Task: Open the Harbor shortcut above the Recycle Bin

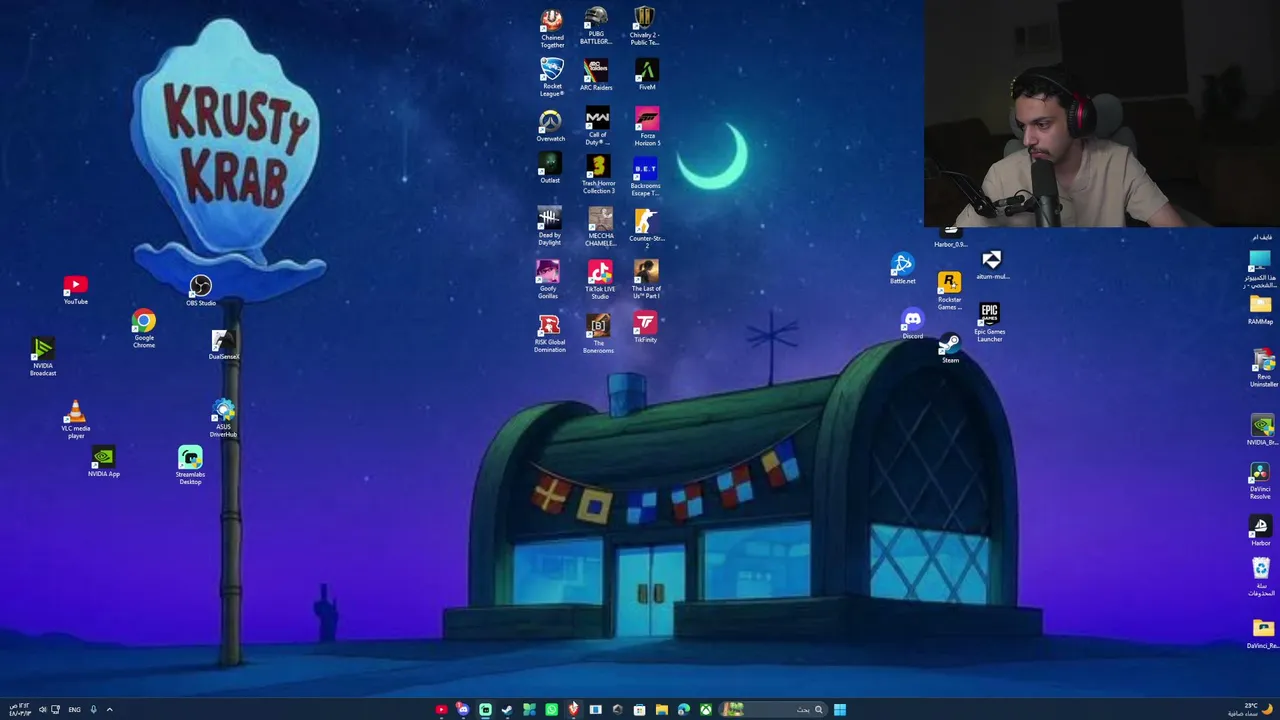Action: (x=1260, y=532)
